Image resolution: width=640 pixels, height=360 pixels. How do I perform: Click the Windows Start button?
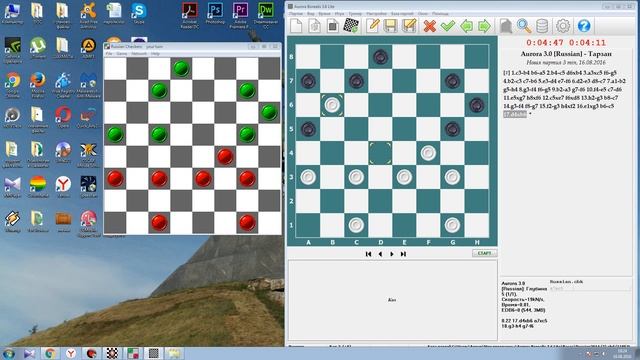(9, 353)
